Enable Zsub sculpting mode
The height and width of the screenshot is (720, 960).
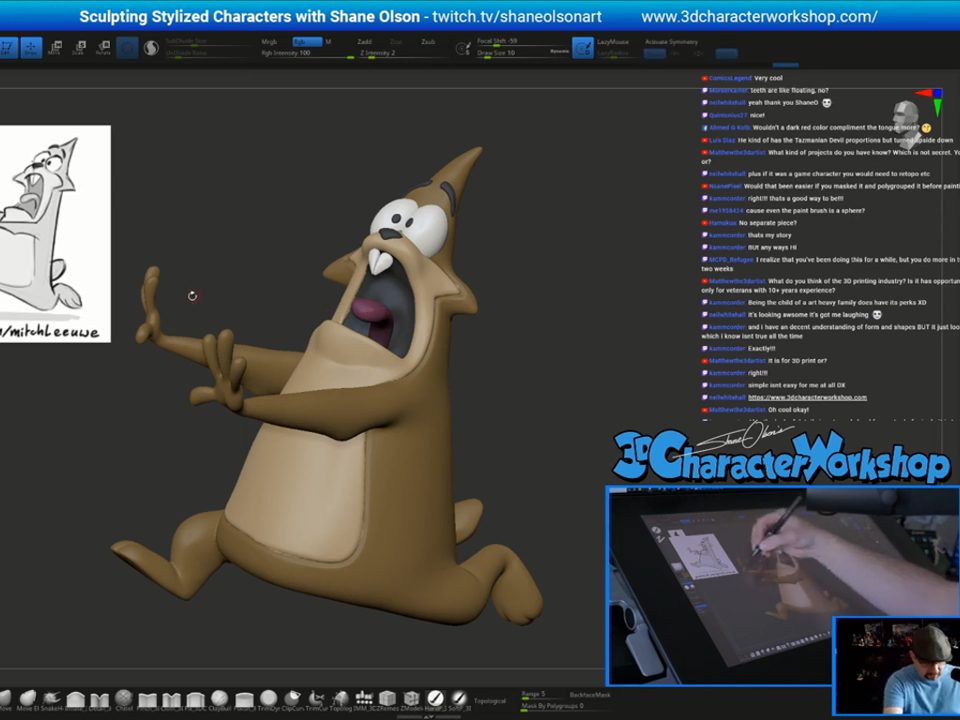click(x=428, y=42)
